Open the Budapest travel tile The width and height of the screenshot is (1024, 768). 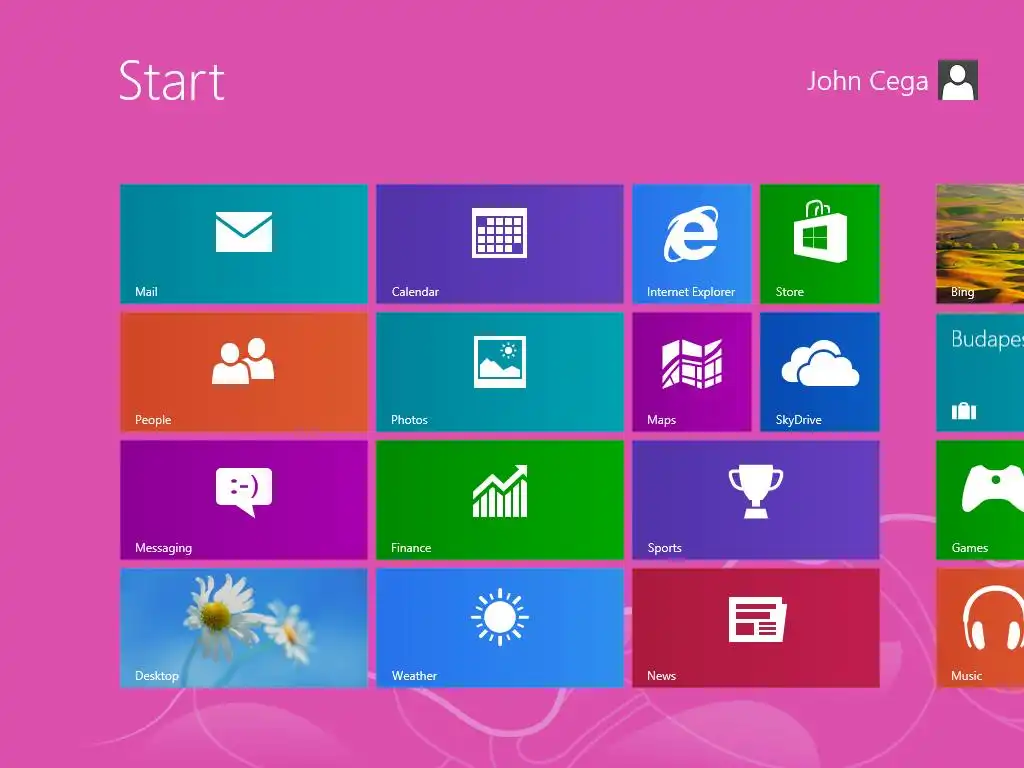click(x=980, y=372)
